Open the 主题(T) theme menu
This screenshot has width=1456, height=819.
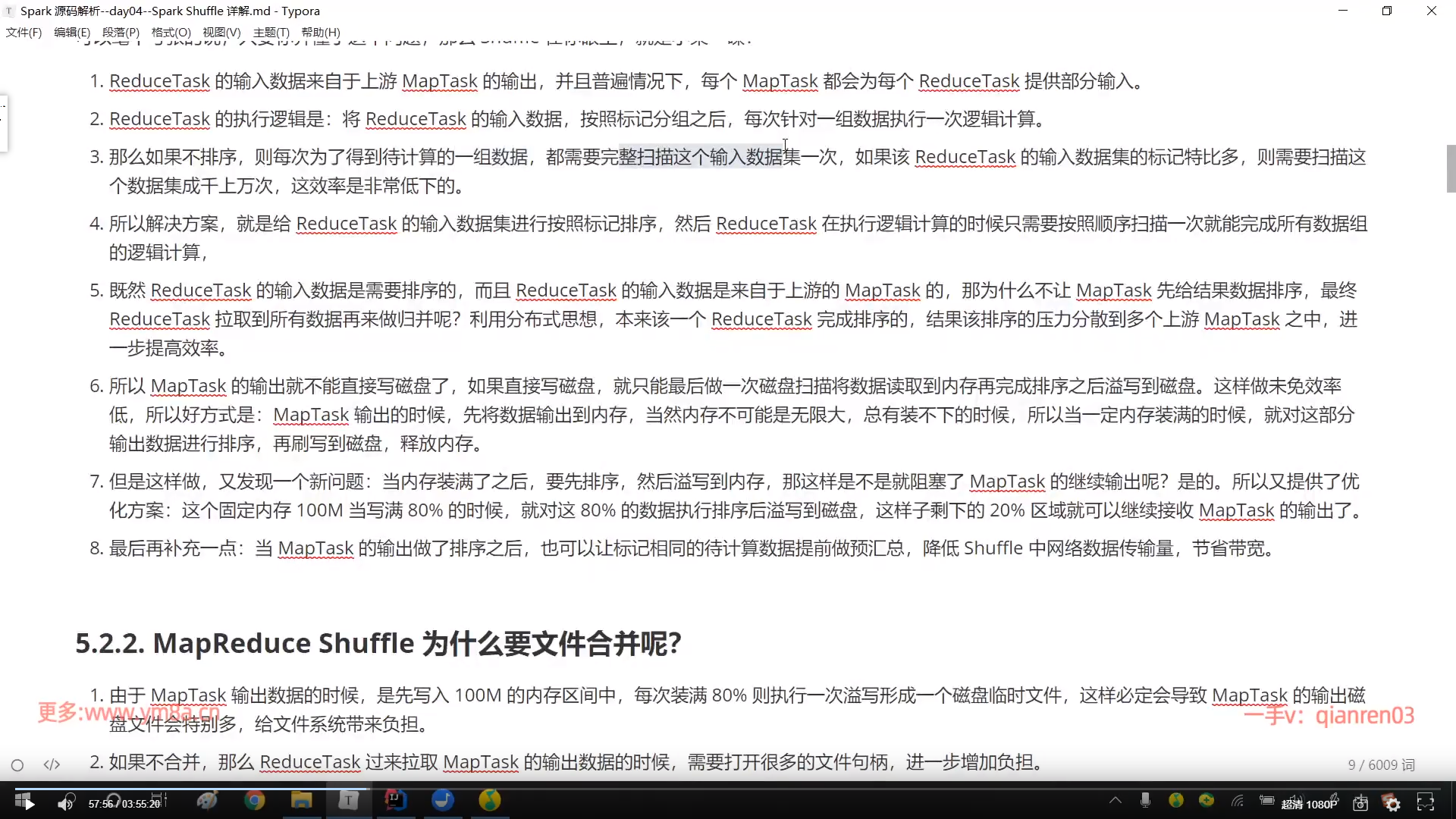[271, 32]
